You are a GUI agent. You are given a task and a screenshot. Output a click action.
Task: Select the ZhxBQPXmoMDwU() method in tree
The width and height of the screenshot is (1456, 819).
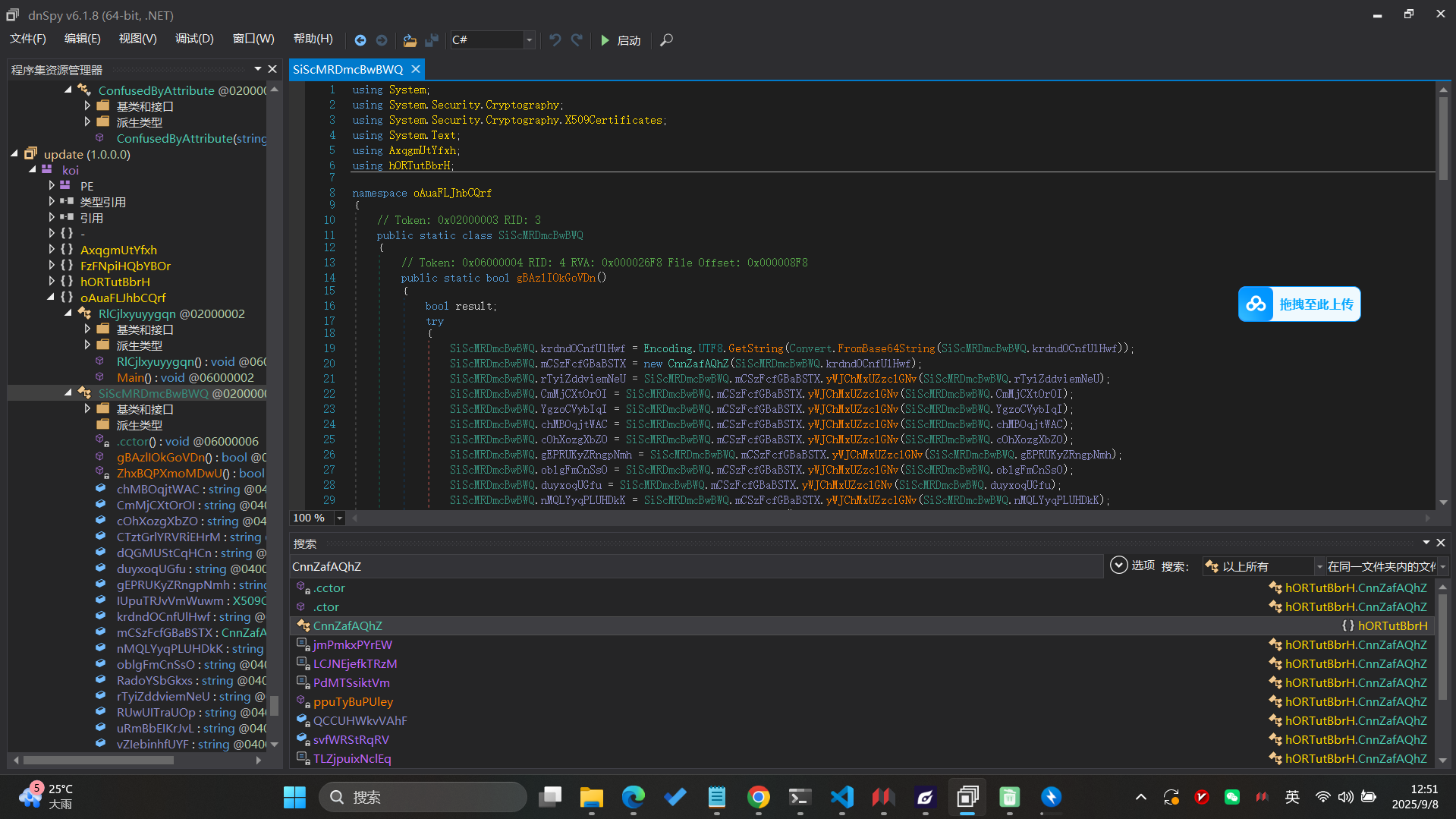[x=190, y=473]
